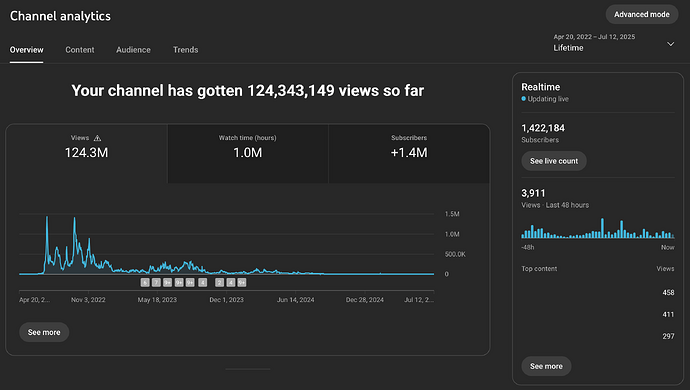The width and height of the screenshot is (690, 390).
Task: Go to the Trends tab
Action: (185, 50)
